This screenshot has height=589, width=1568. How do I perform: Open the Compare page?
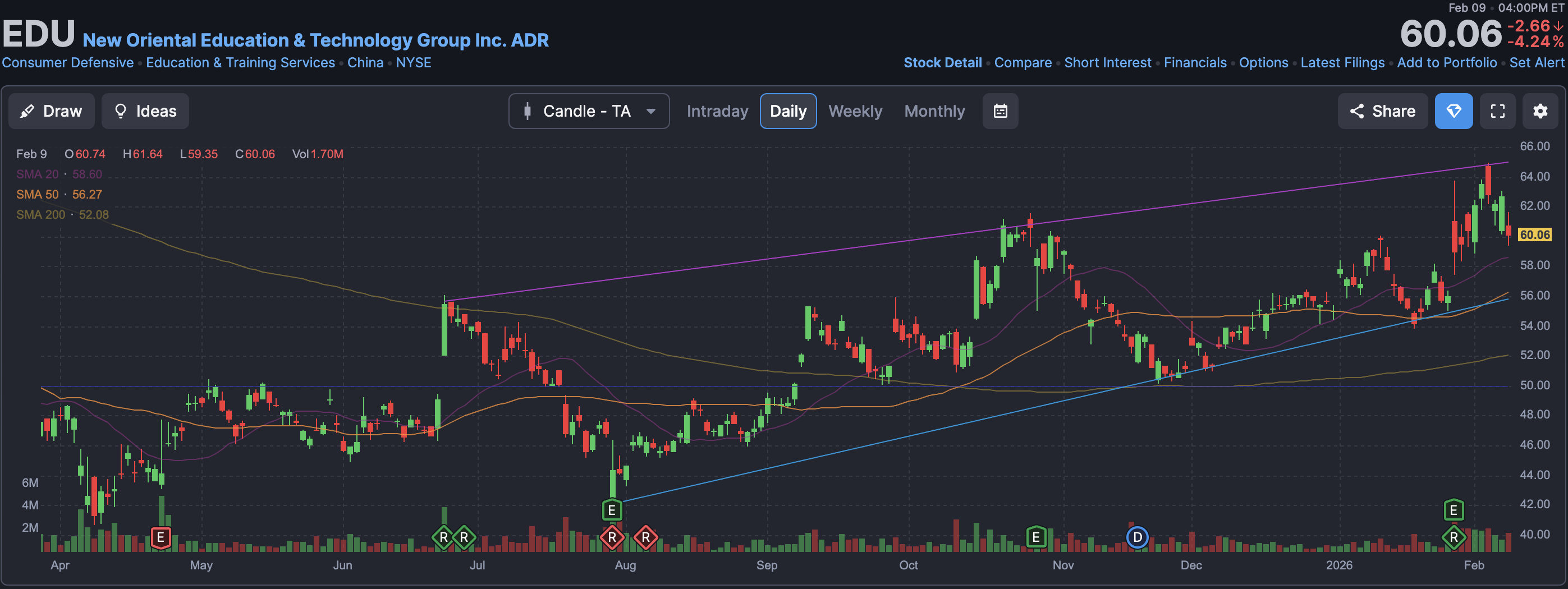1023,63
